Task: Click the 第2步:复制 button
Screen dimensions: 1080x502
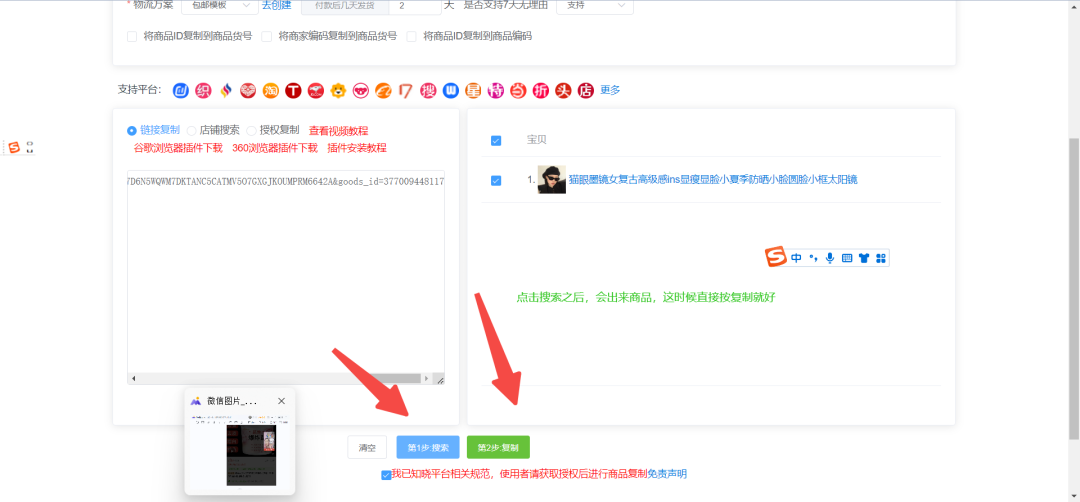Action: click(x=498, y=448)
